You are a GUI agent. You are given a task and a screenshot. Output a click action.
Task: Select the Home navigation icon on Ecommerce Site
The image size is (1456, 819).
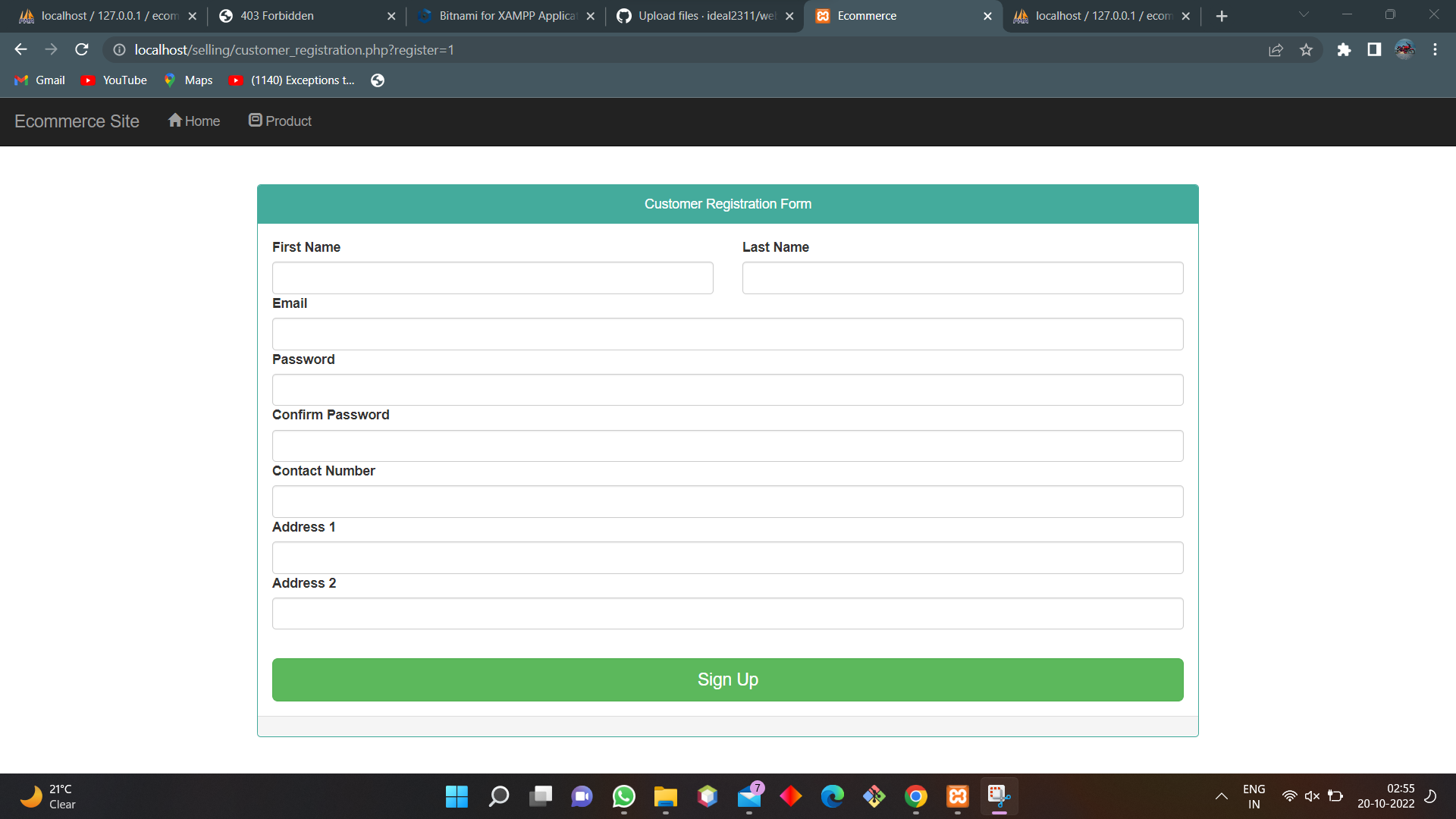175,120
